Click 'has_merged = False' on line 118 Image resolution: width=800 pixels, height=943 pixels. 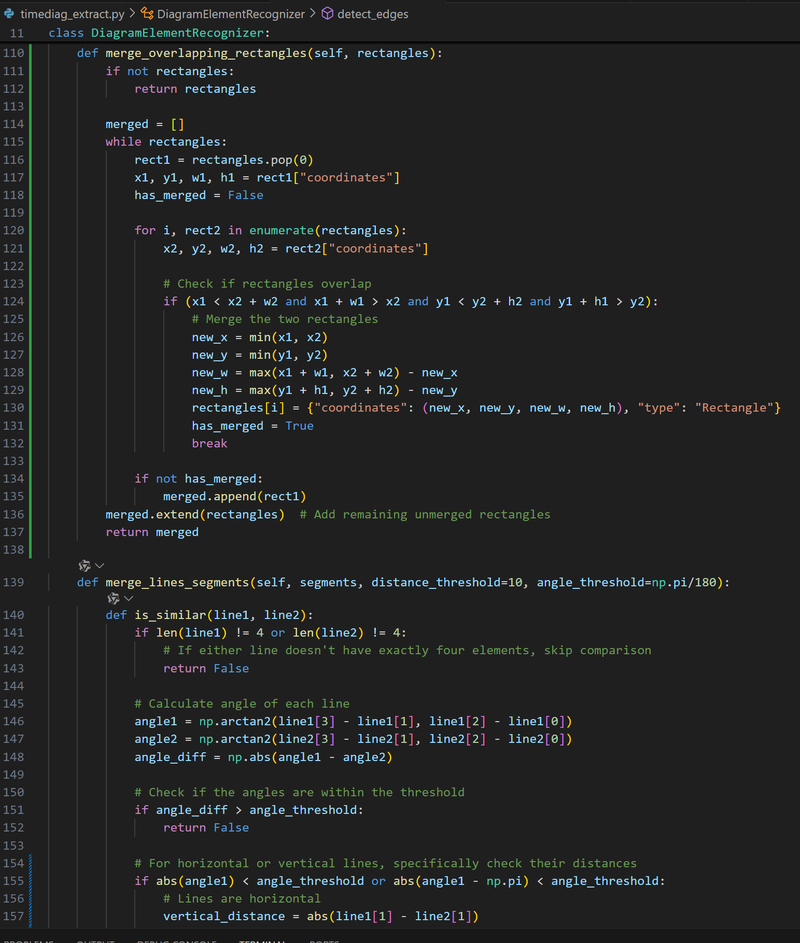pyautogui.click(x=198, y=195)
